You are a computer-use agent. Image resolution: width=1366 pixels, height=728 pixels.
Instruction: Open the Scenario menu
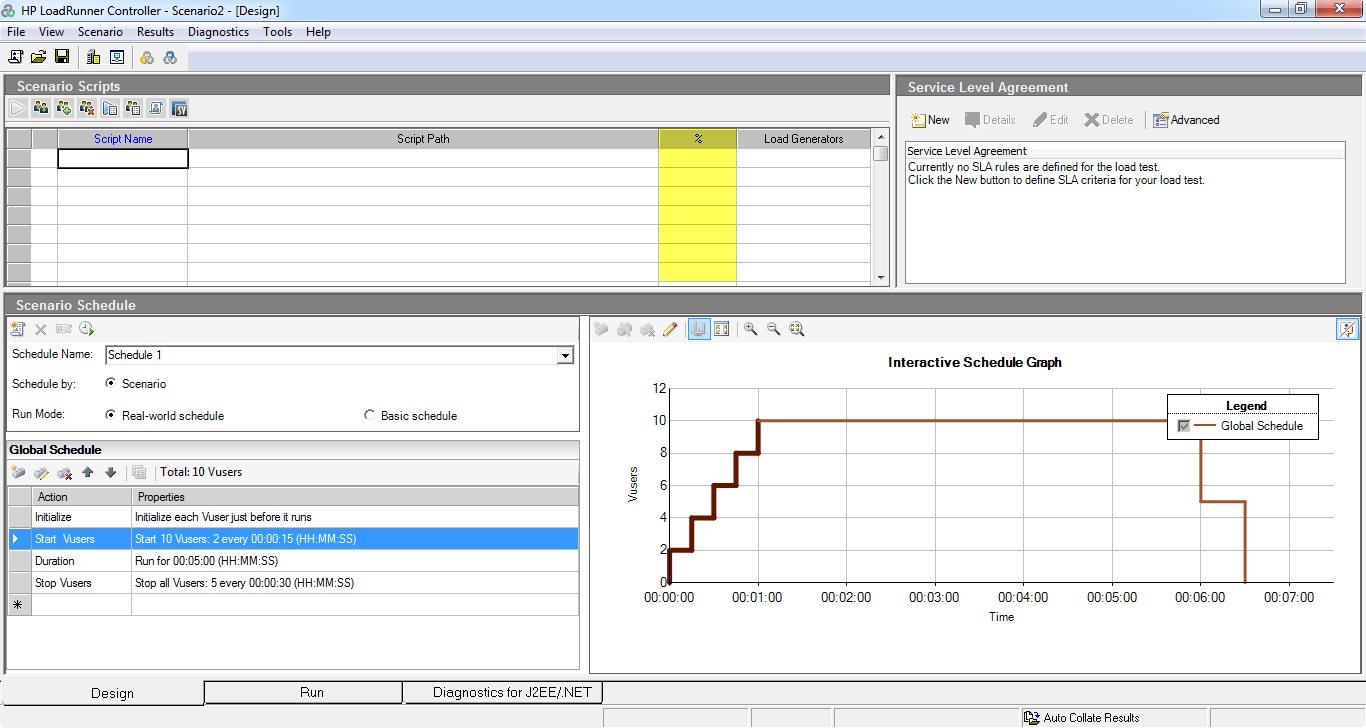[100, 32]
